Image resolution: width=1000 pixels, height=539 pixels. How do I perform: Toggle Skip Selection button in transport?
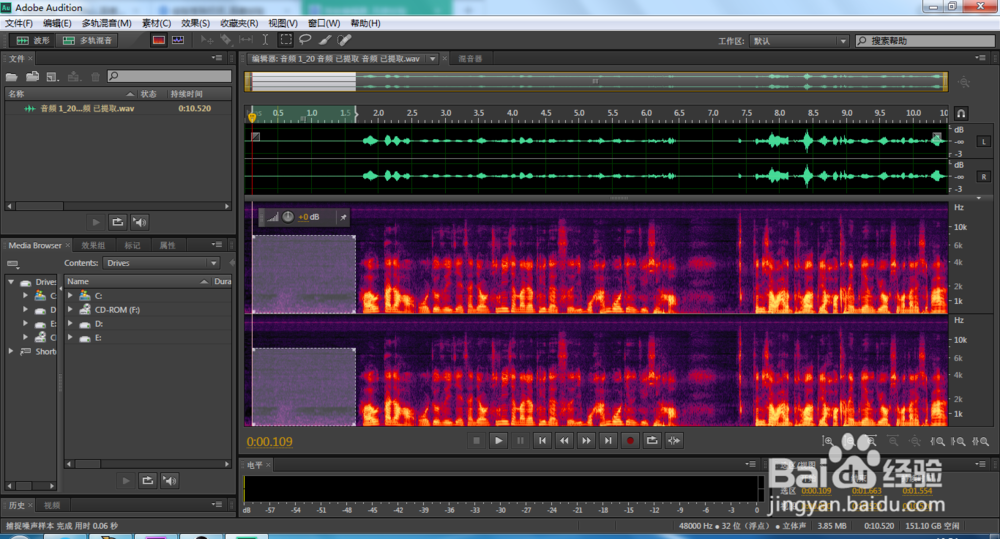click(674, 440)
